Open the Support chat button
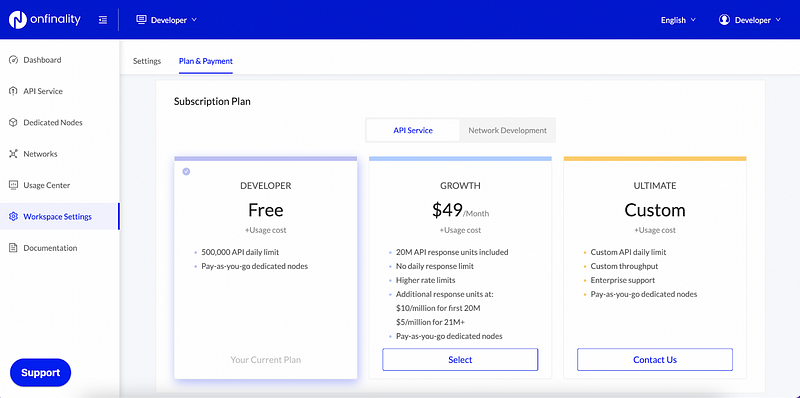 point(40,372)
